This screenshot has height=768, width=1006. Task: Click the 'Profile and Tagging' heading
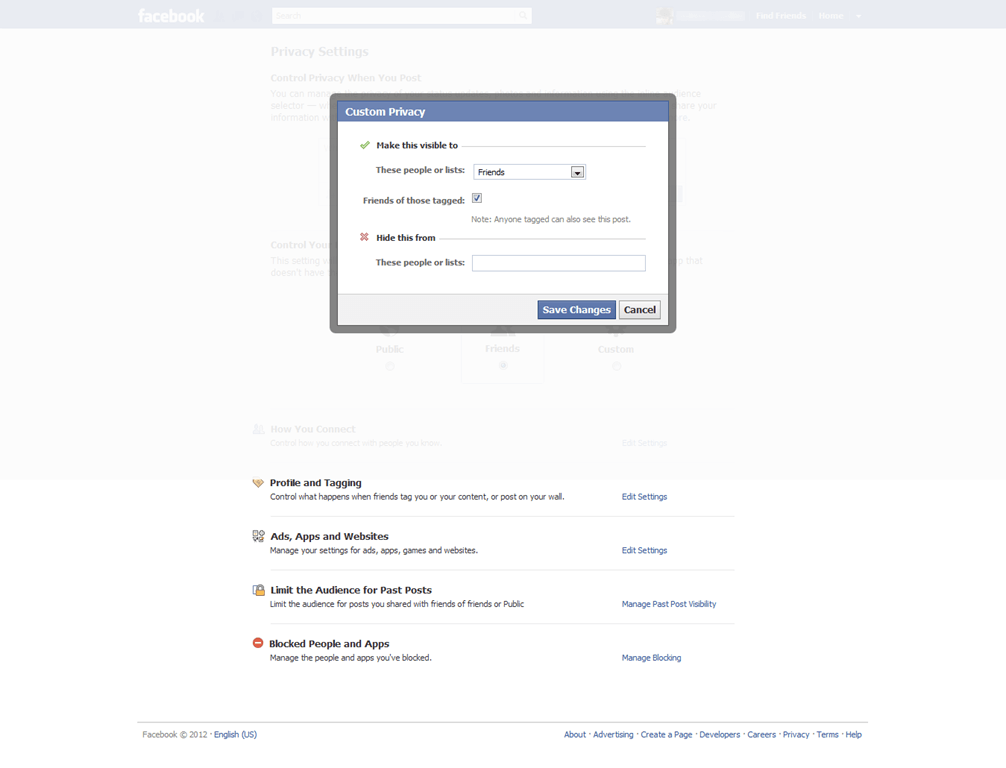point(316,482)
